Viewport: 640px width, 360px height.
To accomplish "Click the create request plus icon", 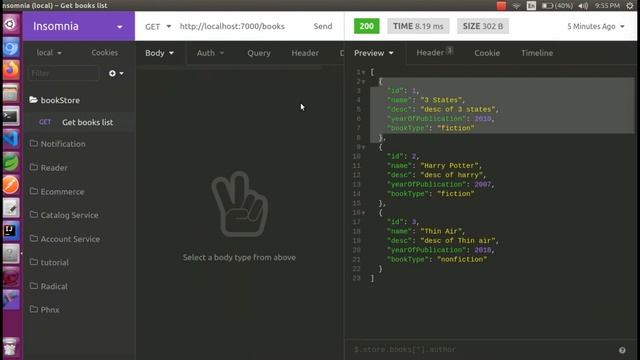I will point(112,73).
